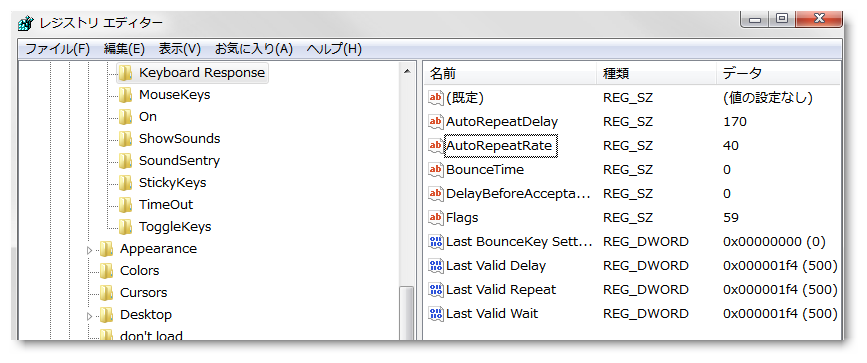The height and width of the screenshot is (363, 867).
Task: Open the 表示(V) menu
Action: click(180, 49)
